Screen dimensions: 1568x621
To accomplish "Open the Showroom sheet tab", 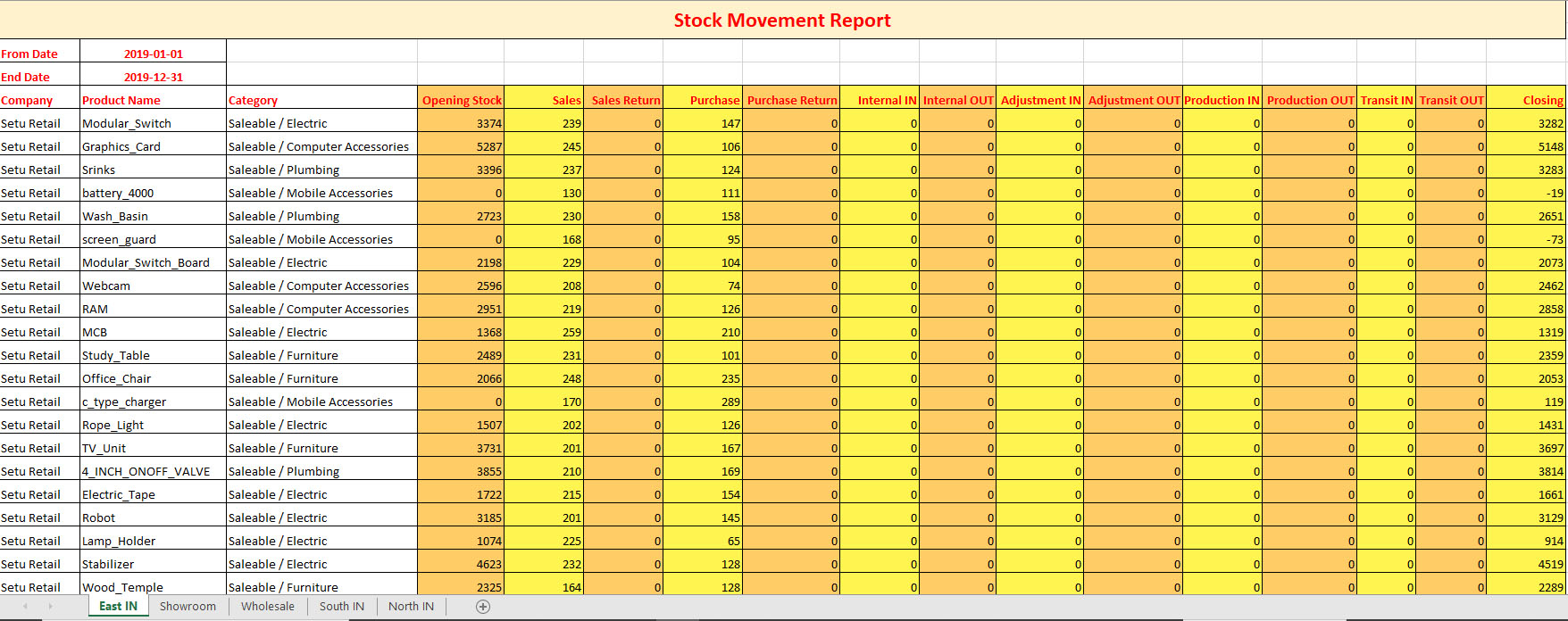I will (188, 607).
